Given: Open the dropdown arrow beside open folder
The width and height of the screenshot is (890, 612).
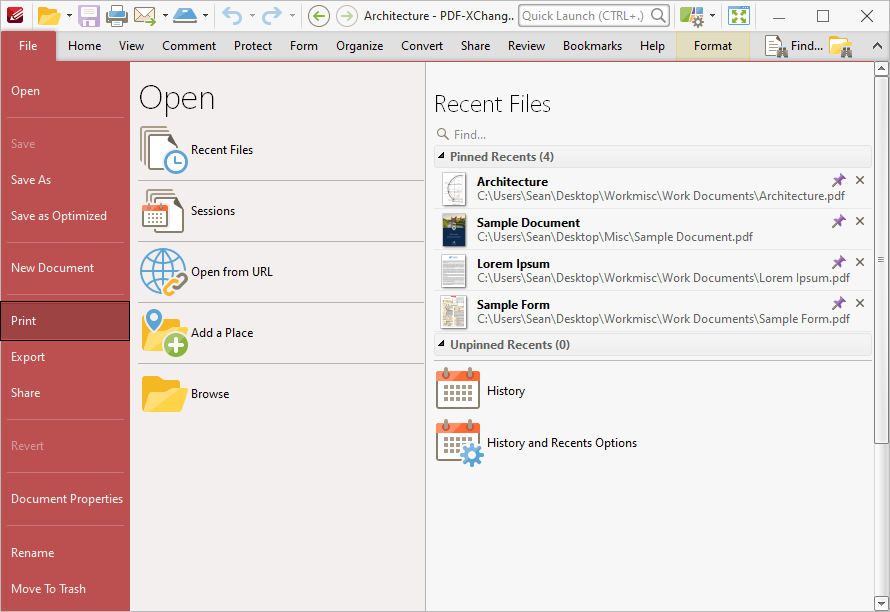Looking at the screenshot, I should pyautogui.click(x=69, y=16).
